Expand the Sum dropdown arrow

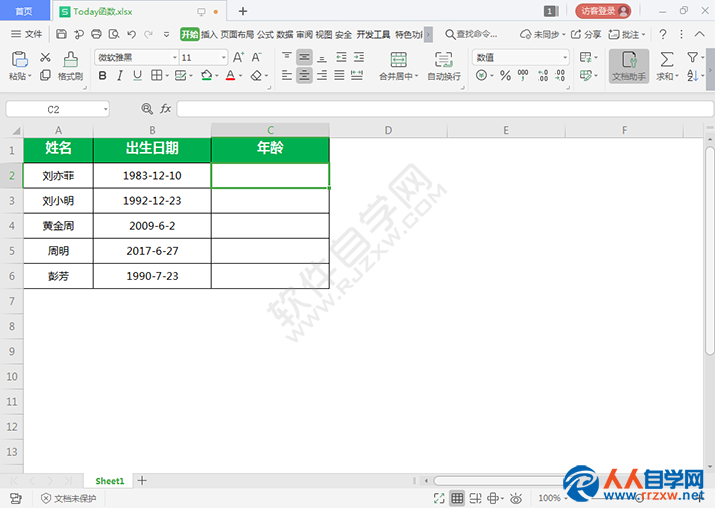[x=677, y=76]
